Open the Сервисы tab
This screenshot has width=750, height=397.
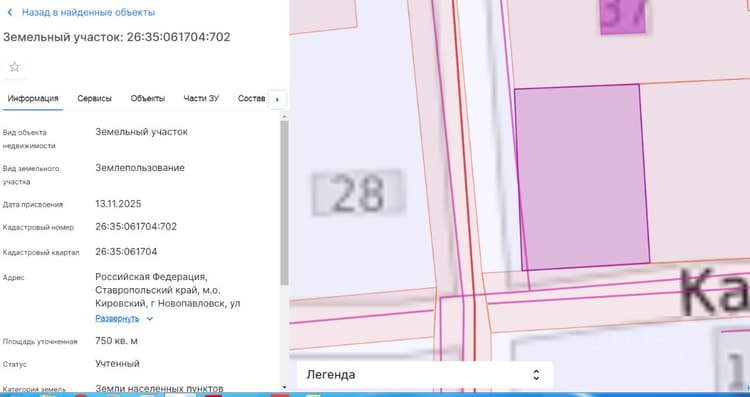coord(95,99)
